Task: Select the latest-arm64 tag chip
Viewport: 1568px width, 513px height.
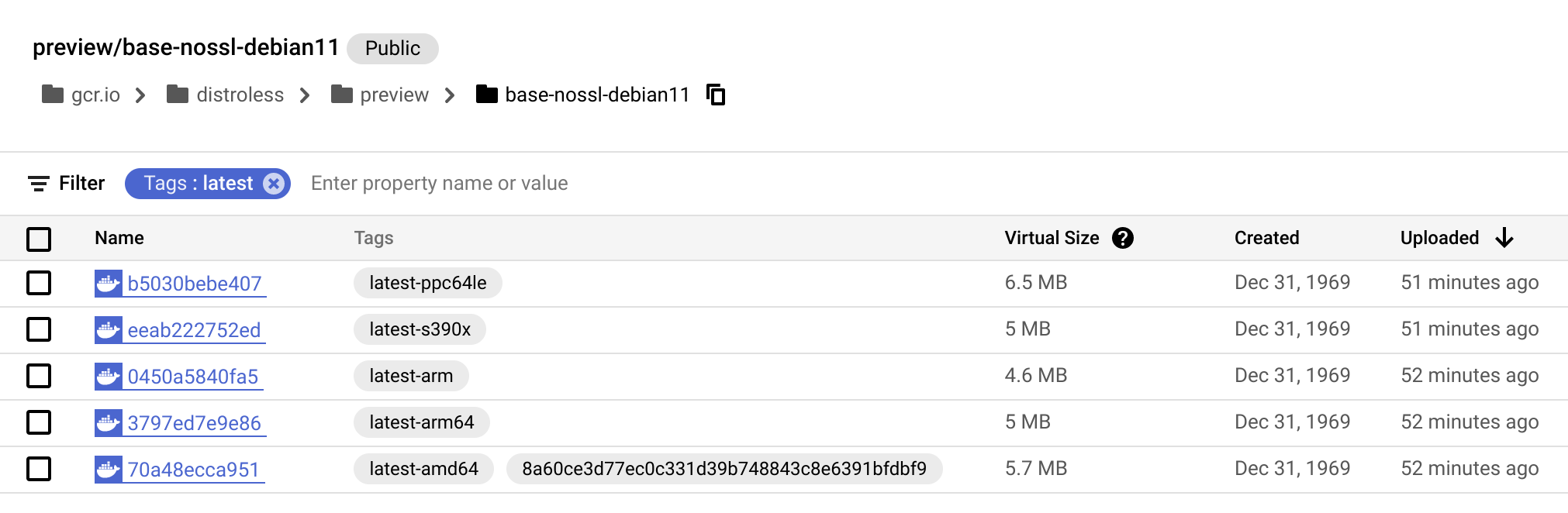Action: click(x=422, y=422)
